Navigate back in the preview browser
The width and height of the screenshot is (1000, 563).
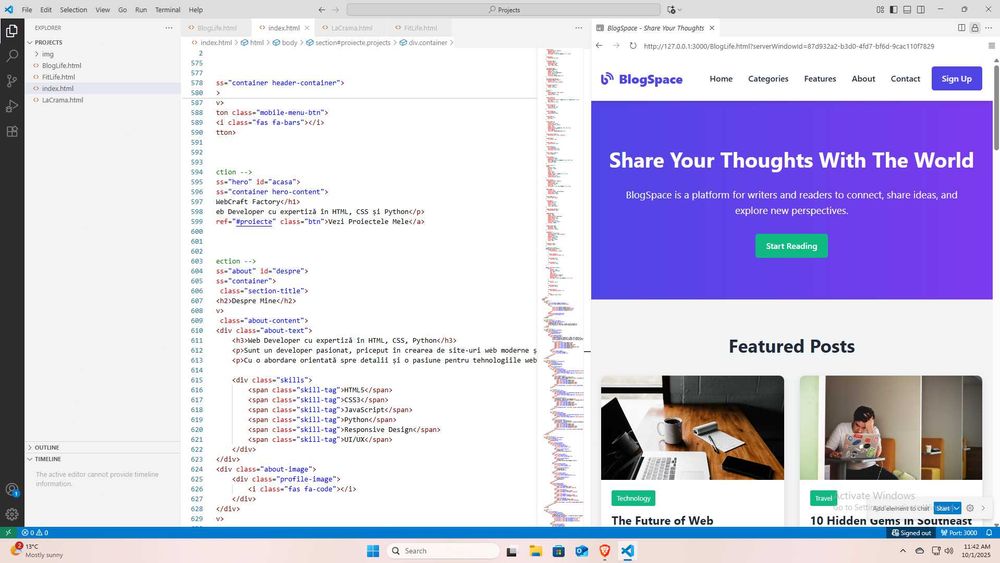(x=599, y=46)
